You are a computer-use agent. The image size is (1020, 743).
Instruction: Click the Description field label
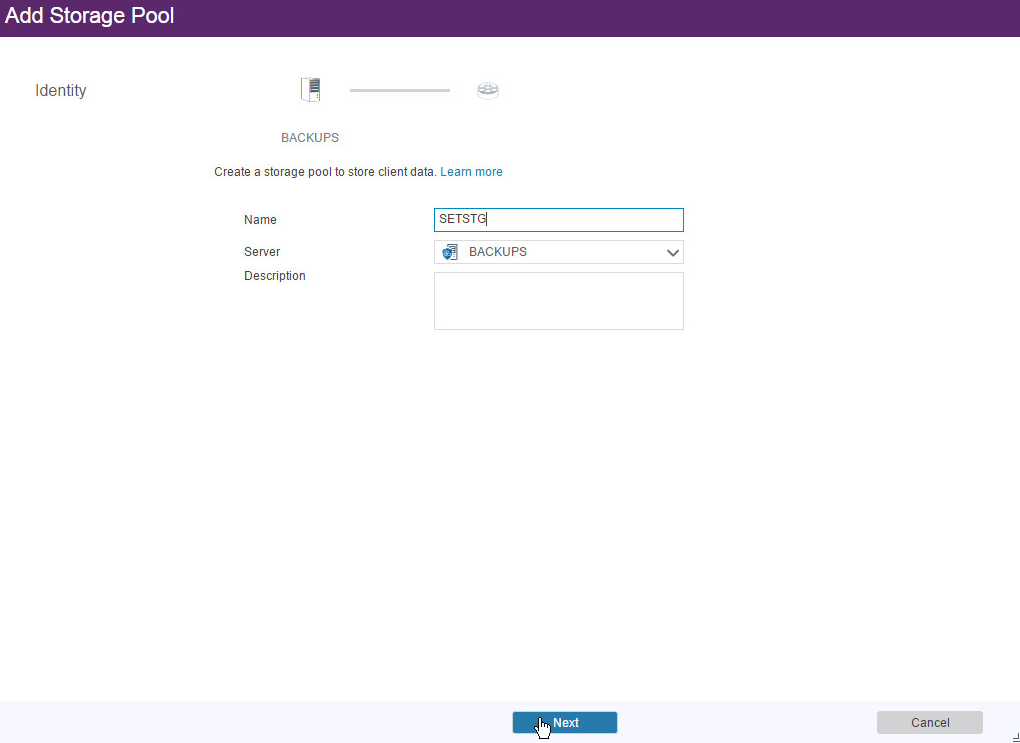point(275,276)
